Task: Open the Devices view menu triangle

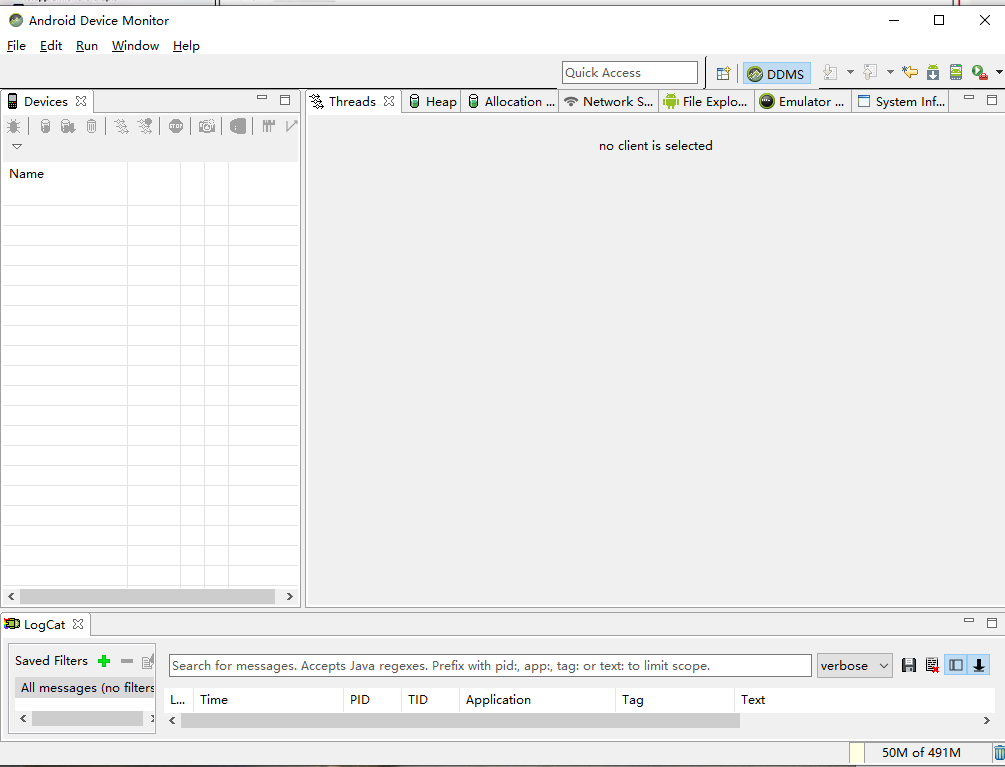Action: point(17,147)
